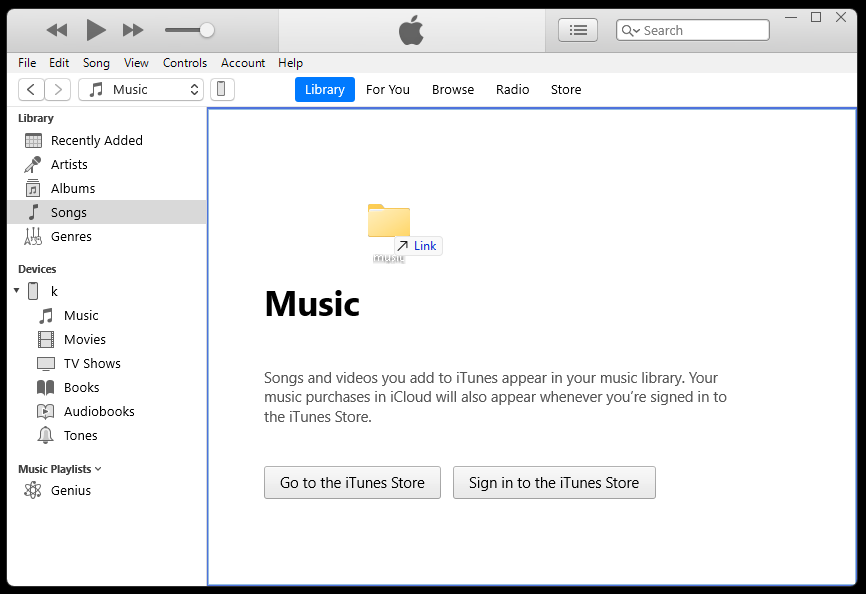Viewport: 866px width, 594px height.
Task: Switch to the Radio tab
Action: (x=513, y=89)
